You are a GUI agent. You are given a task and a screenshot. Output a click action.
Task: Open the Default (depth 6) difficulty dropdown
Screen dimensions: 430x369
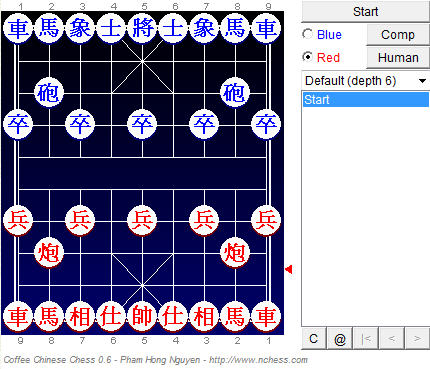(x=365, y=81)
